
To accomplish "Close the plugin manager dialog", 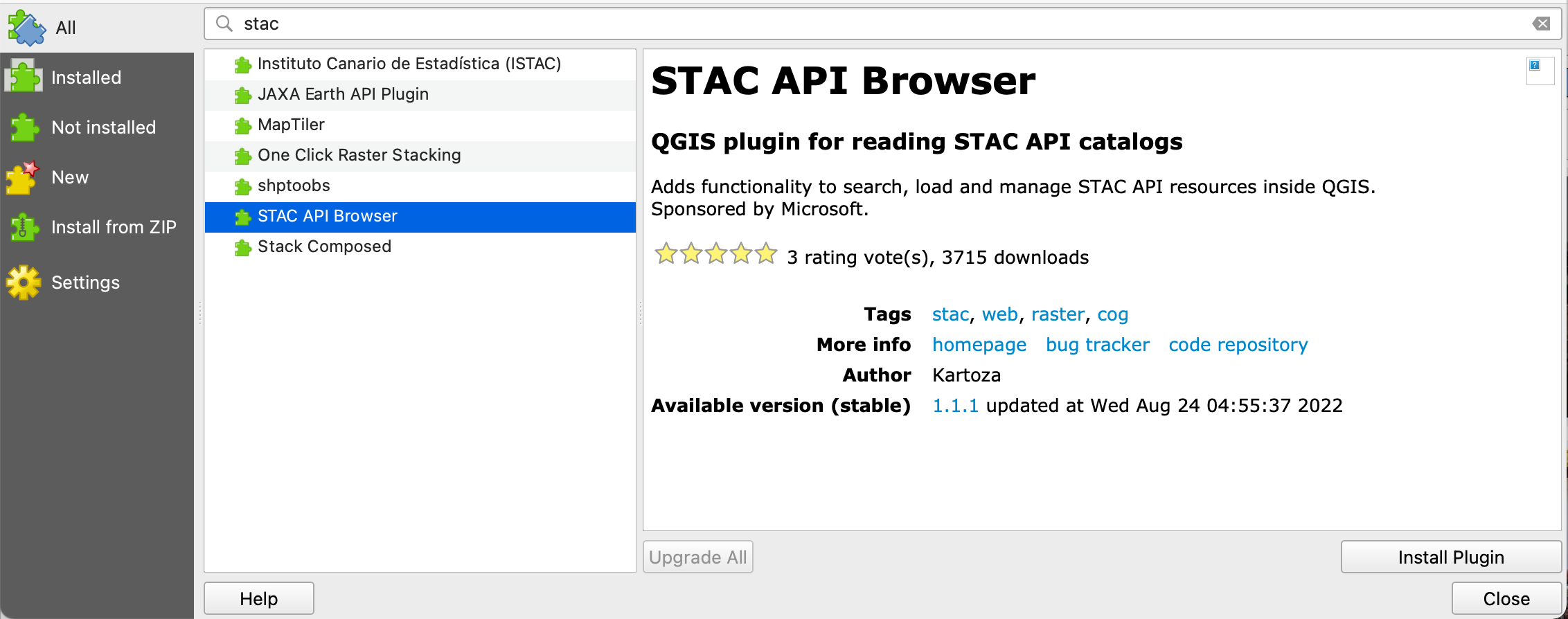I will [x=1506, y=599].
